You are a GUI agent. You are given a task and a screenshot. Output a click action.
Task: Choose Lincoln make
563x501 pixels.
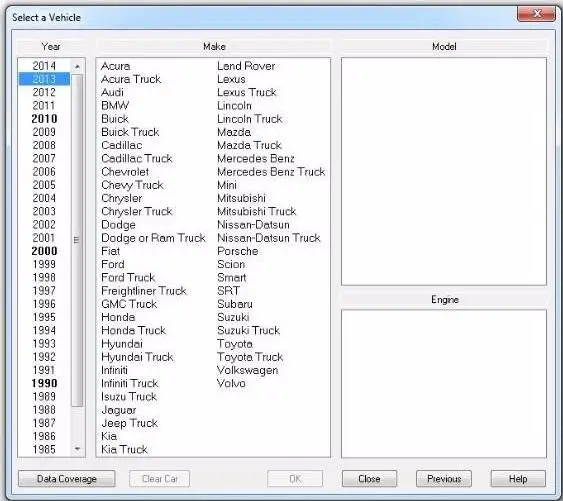[x=234, y=106]
